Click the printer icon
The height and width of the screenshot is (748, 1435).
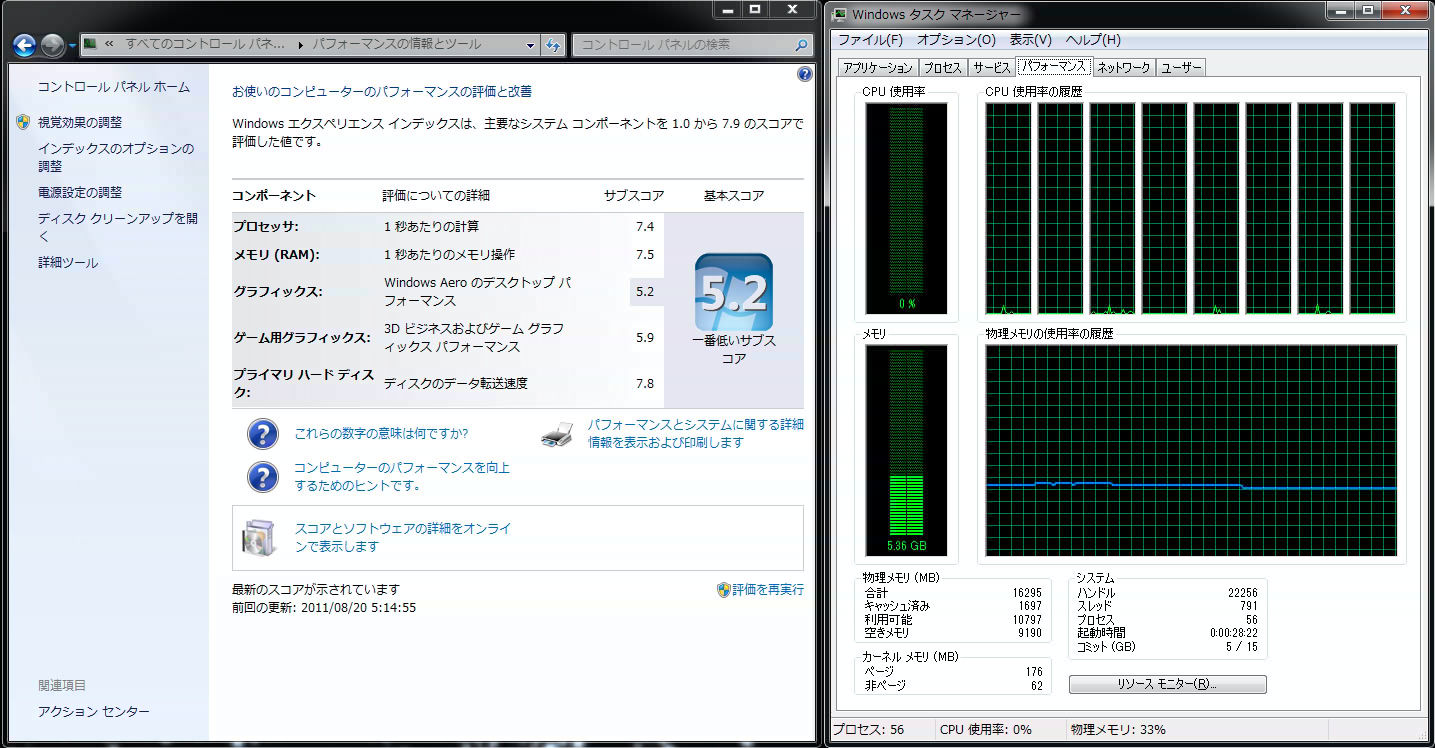(557, 434)
